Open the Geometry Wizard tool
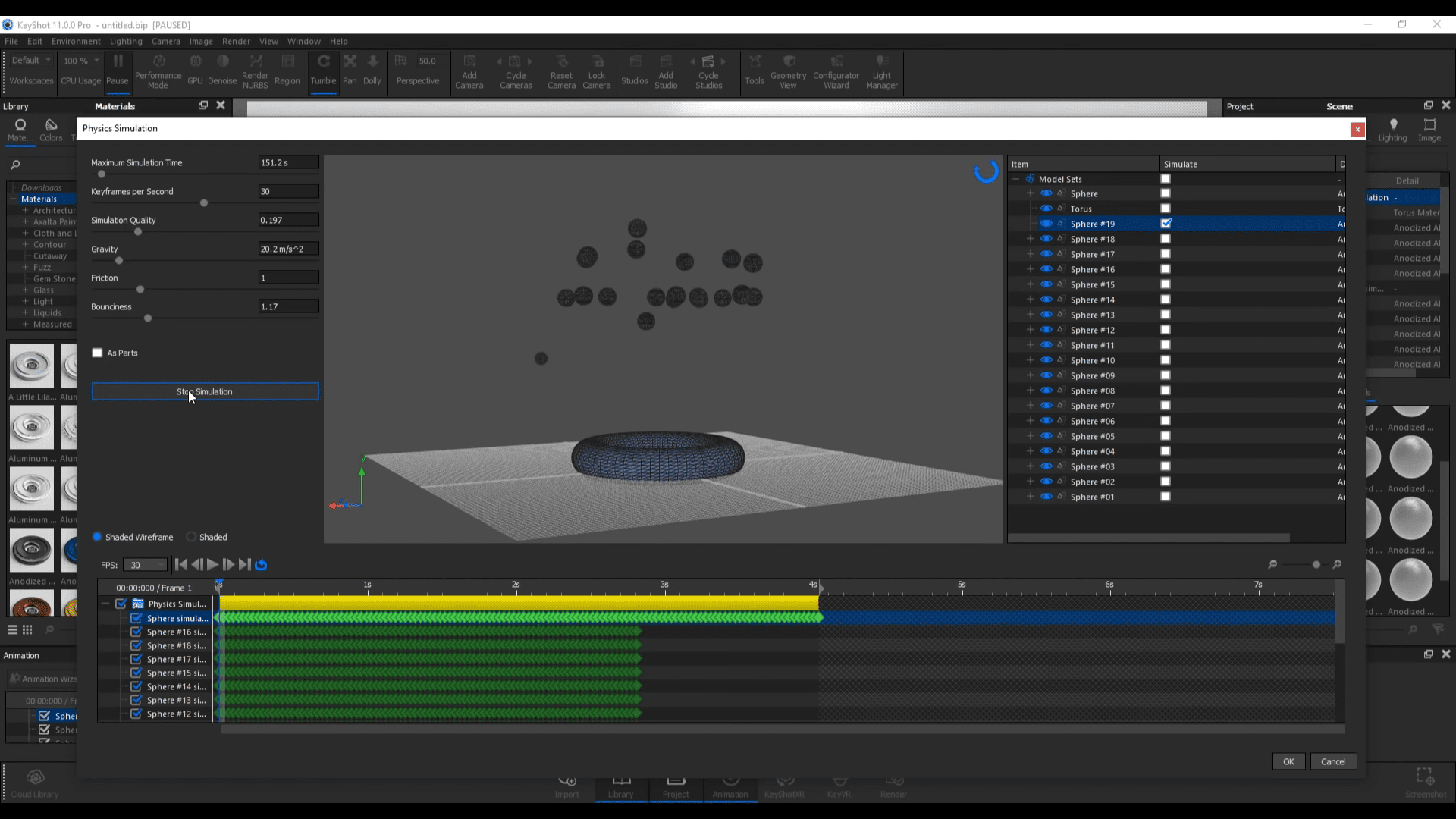1456x819 pixels. [x=790, y=70]
